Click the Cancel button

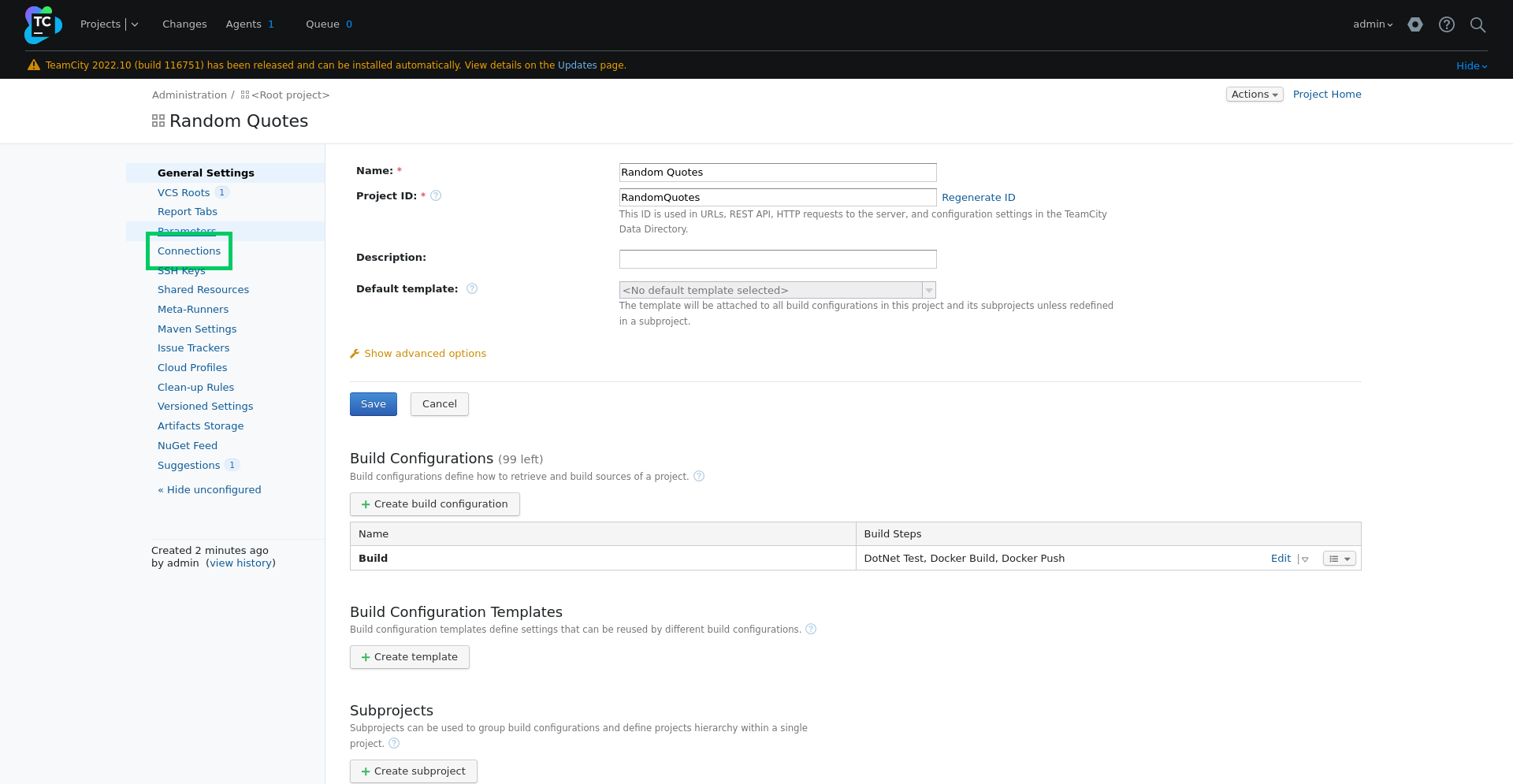(x=440, y=404)
